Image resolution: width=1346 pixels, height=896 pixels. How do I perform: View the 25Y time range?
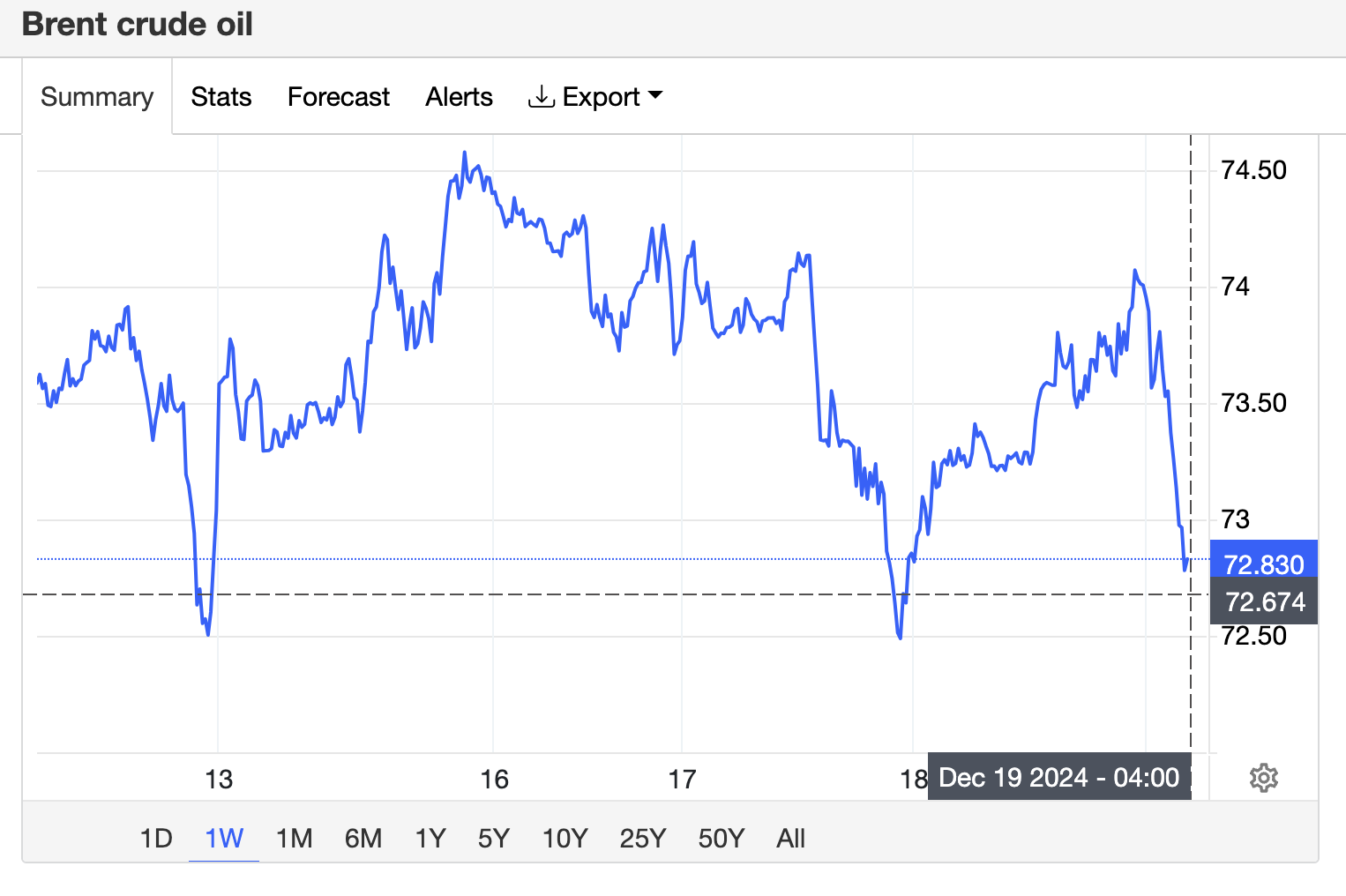pyautogui.click(x=642, y=838)
